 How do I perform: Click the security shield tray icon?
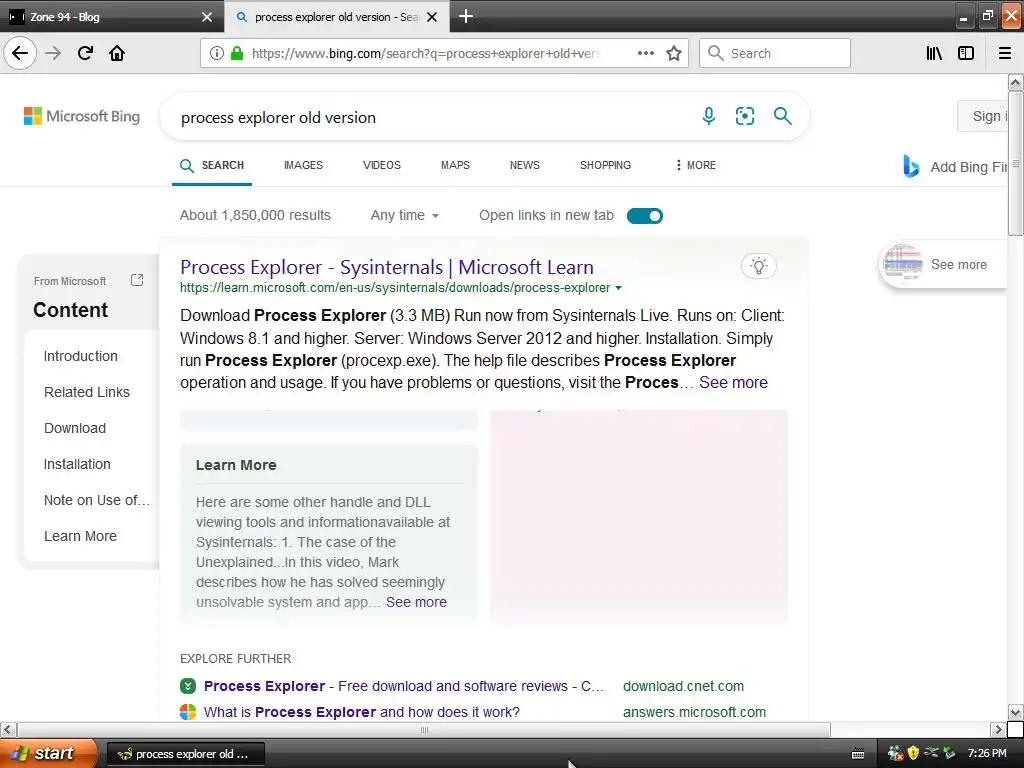click(x=913, y=753)
